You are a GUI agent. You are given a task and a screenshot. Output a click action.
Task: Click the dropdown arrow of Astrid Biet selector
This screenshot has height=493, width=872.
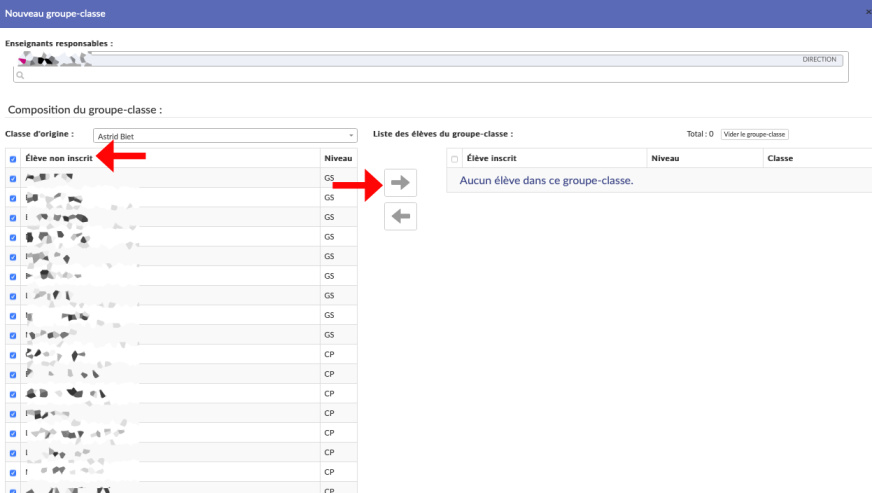[x=351, y=135]
